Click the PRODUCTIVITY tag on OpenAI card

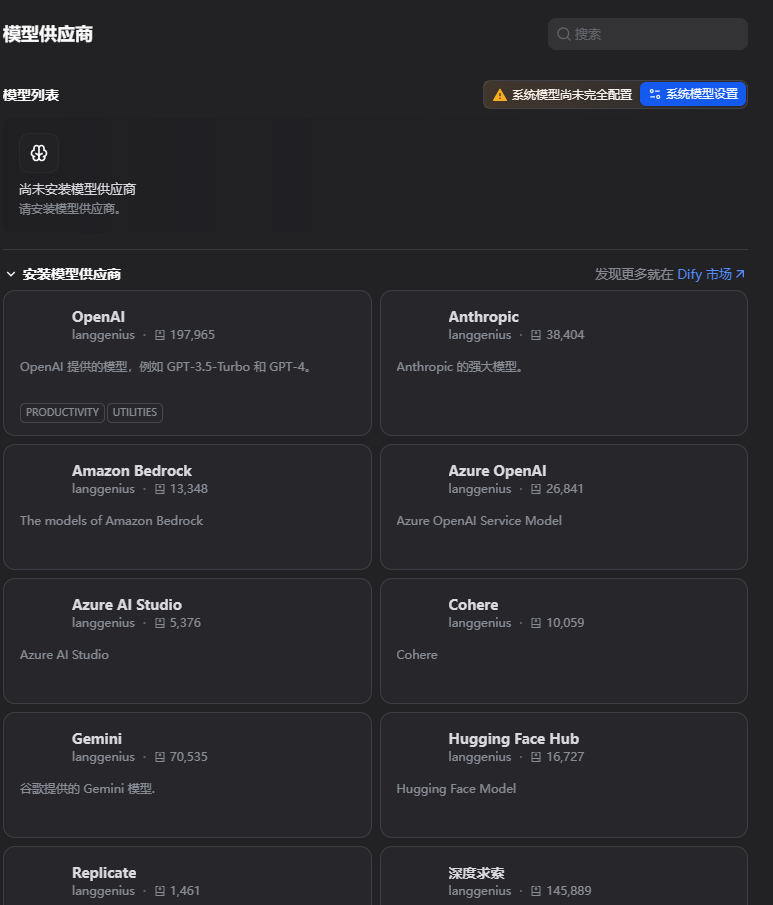[x=62, y=412]
